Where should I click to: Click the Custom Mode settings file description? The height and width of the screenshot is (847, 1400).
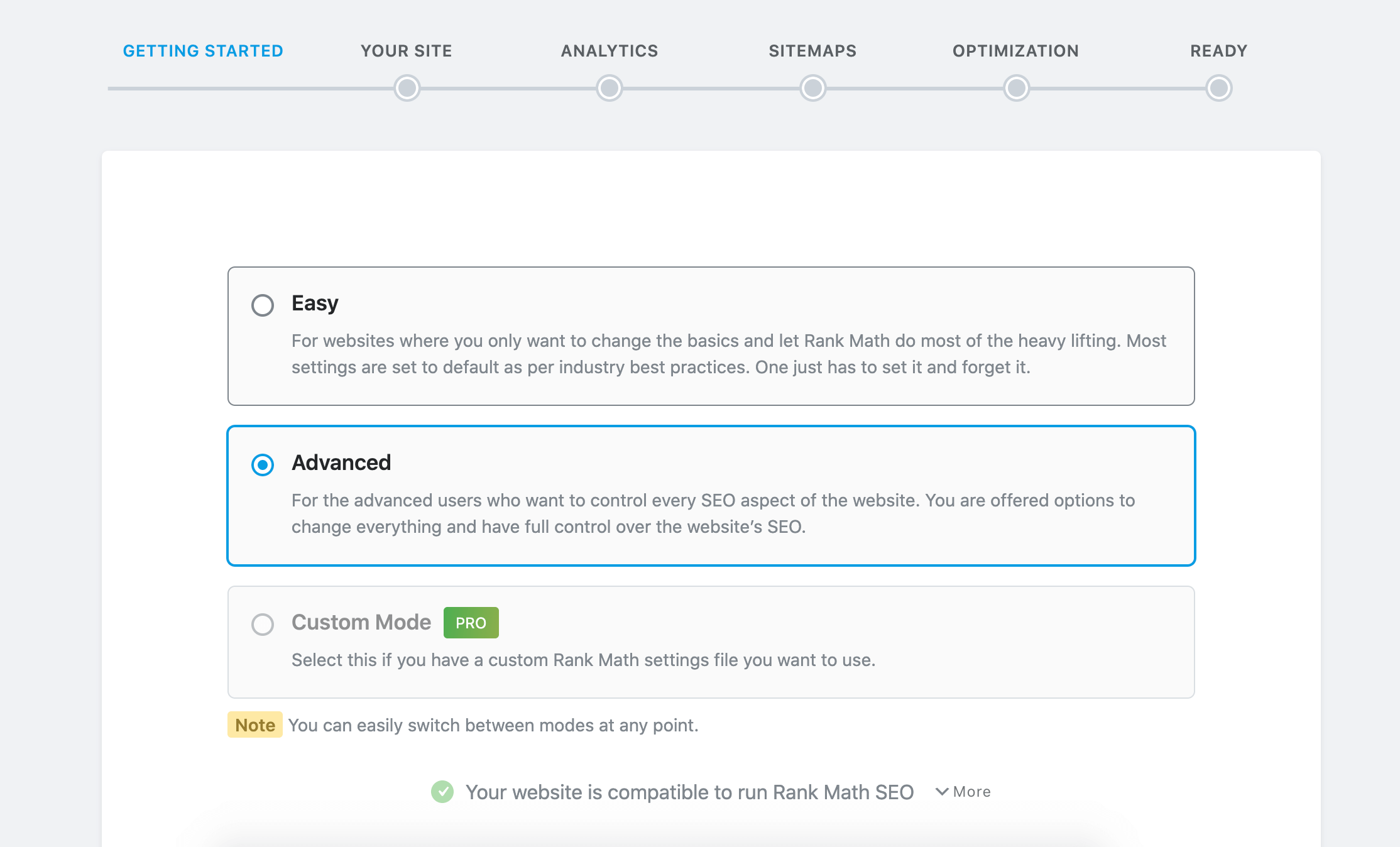(x=584, y=660)
